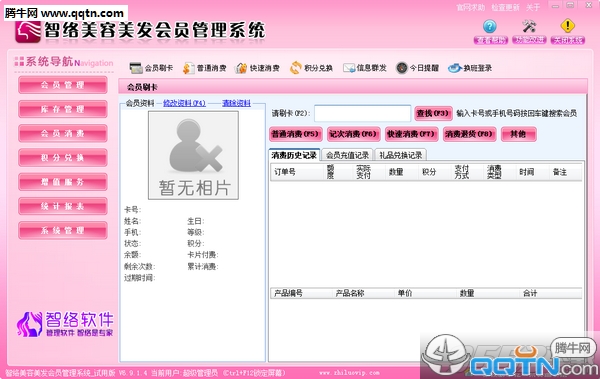Viewport: 600px width, 379px height.
Task: Click the 累计消费 label in member info
Action: [203, 266]
